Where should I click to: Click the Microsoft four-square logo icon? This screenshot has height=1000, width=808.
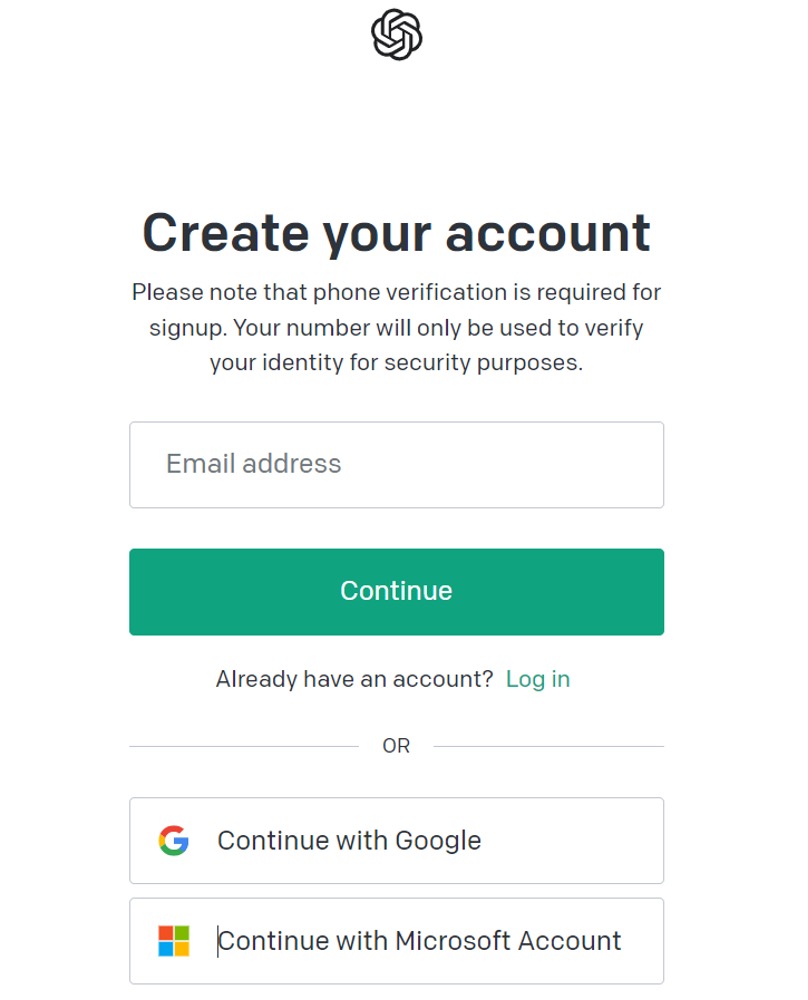(x=173, y=941)
